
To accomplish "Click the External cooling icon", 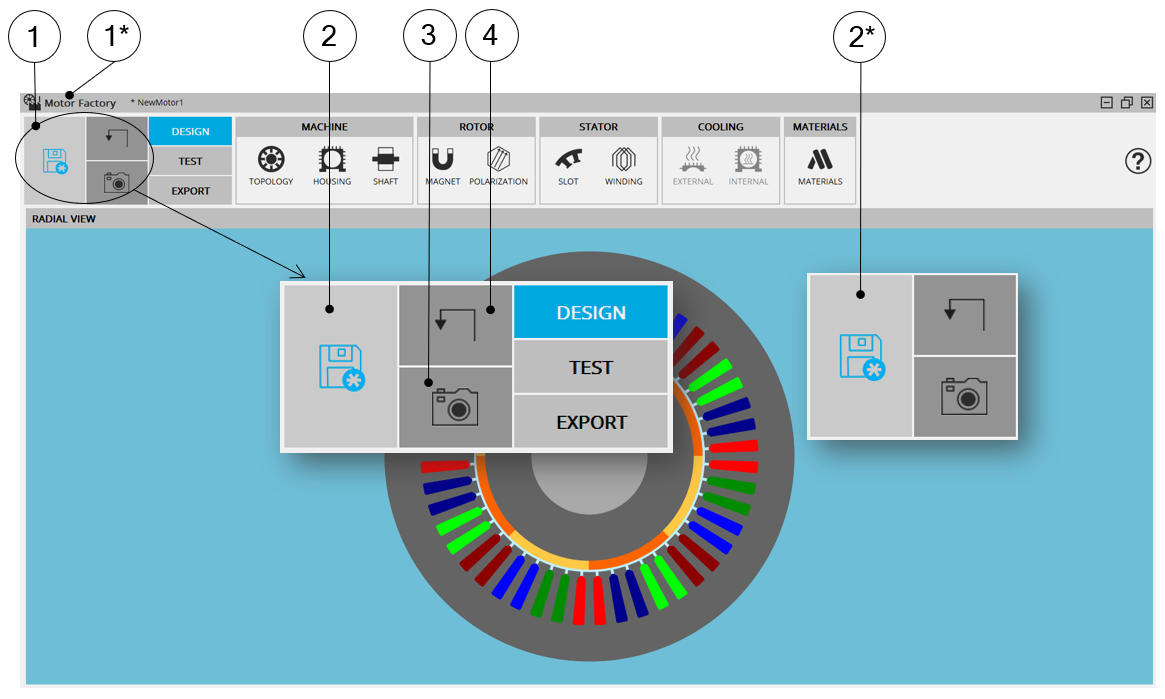I will tap(692, 161).
